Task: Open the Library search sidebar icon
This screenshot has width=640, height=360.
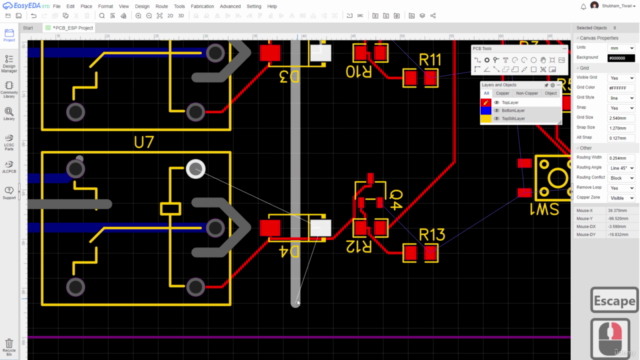Action: pyautogui.click(x=9, y=114)
